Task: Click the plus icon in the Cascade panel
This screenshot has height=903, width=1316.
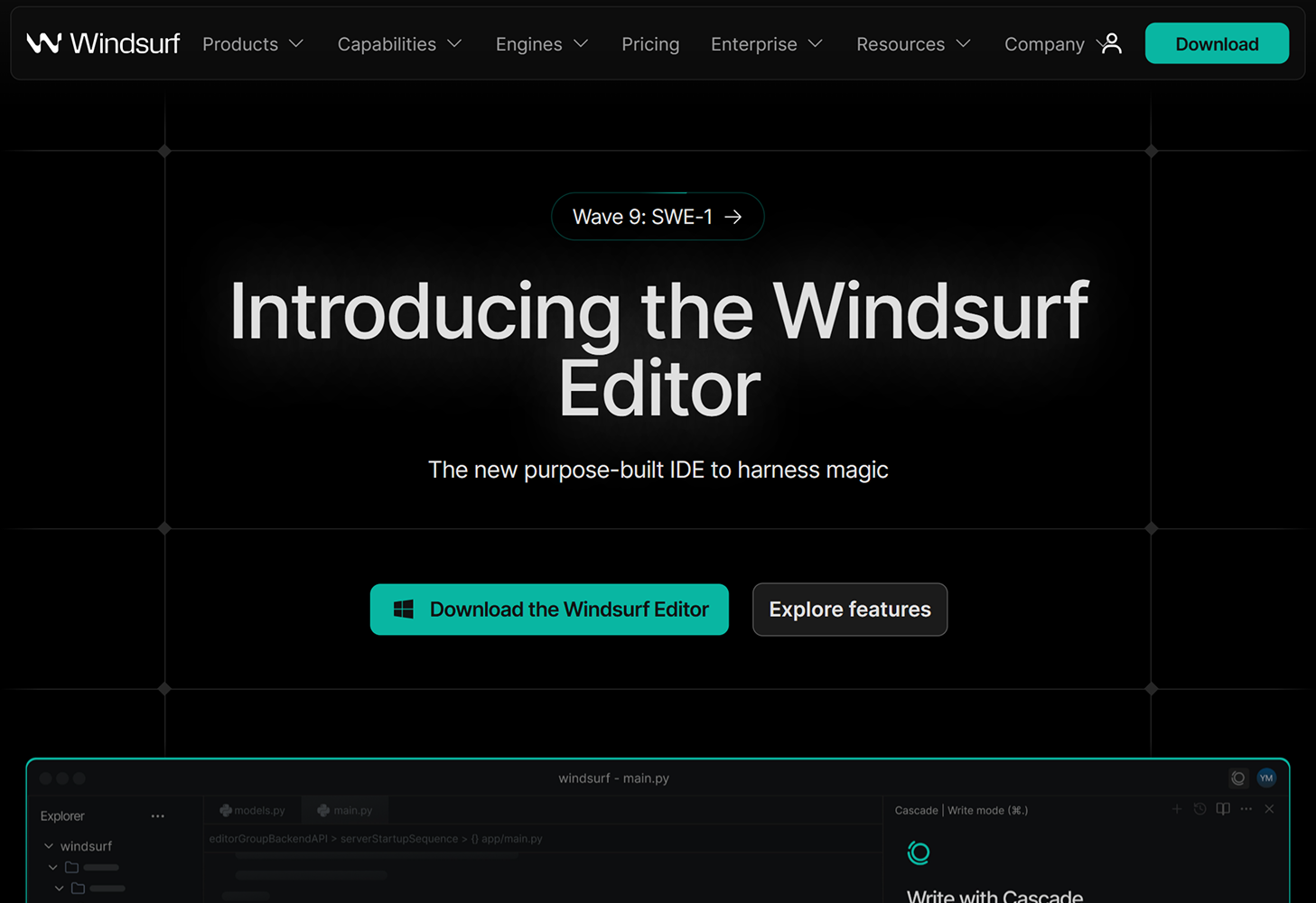Action: click(1176, 809)
